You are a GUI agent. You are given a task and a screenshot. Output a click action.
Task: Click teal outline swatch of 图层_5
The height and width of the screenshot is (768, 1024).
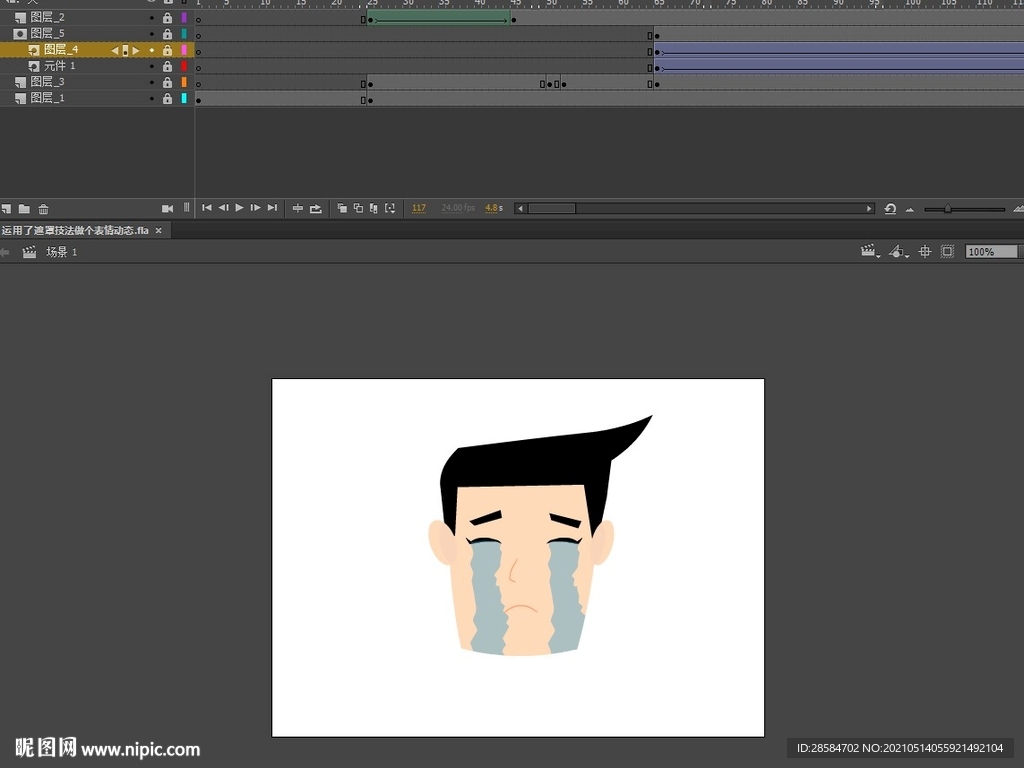click(184, 34)
